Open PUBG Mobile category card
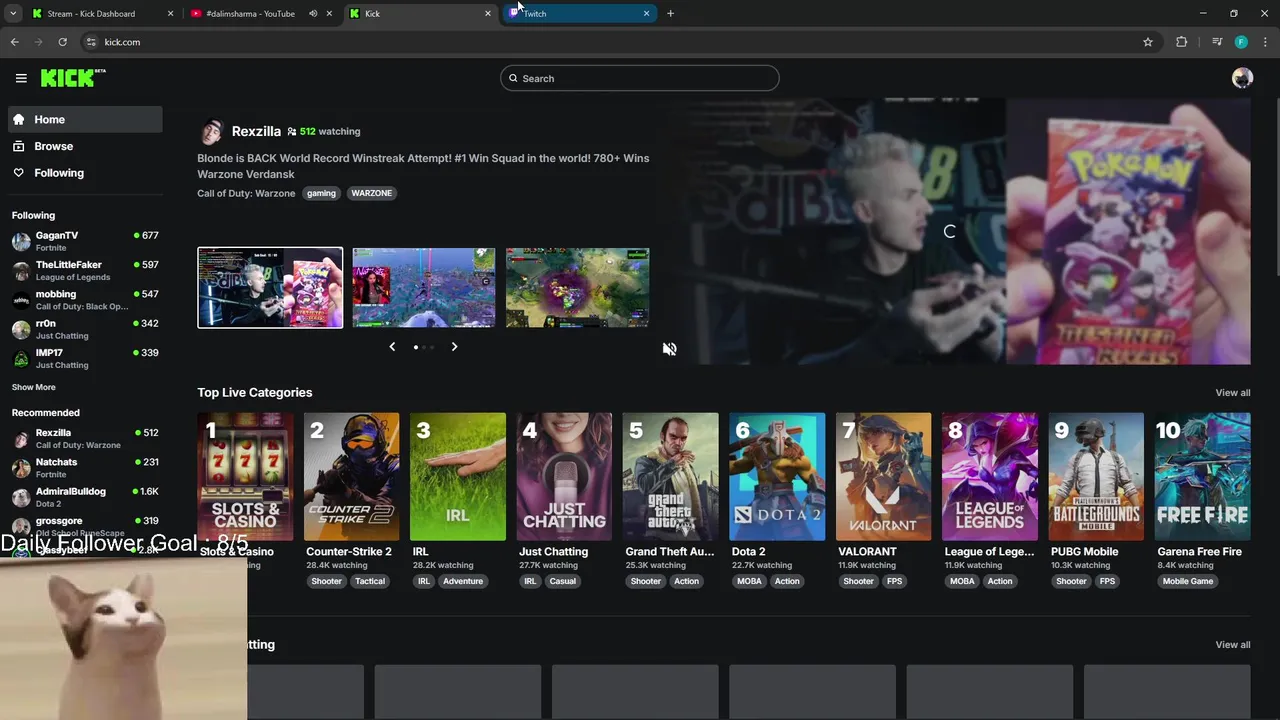Image resolution: width=1280 pixels, height=720 pixels. coord(1096,477)
